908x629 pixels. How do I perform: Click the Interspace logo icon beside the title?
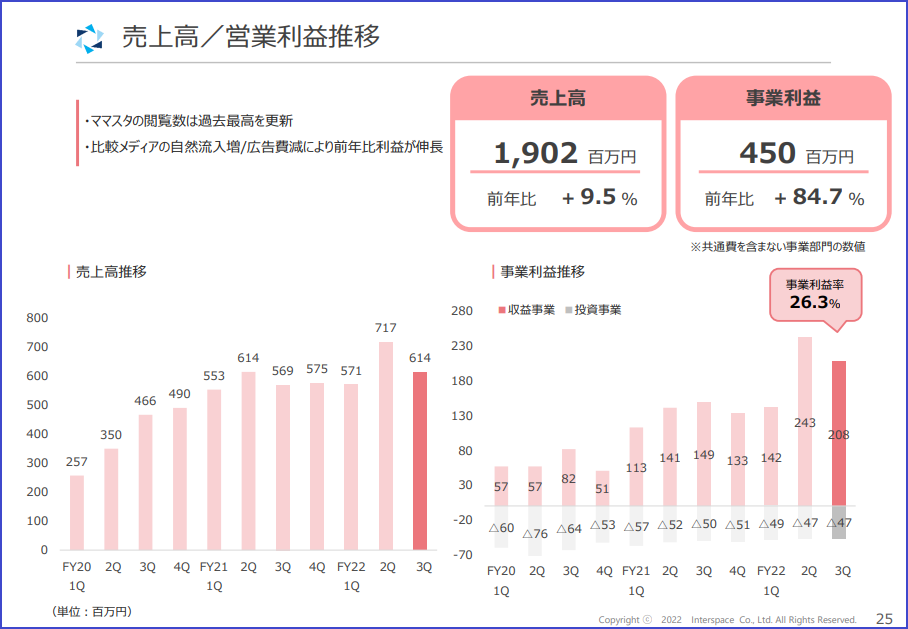click(x=89, y=38)
